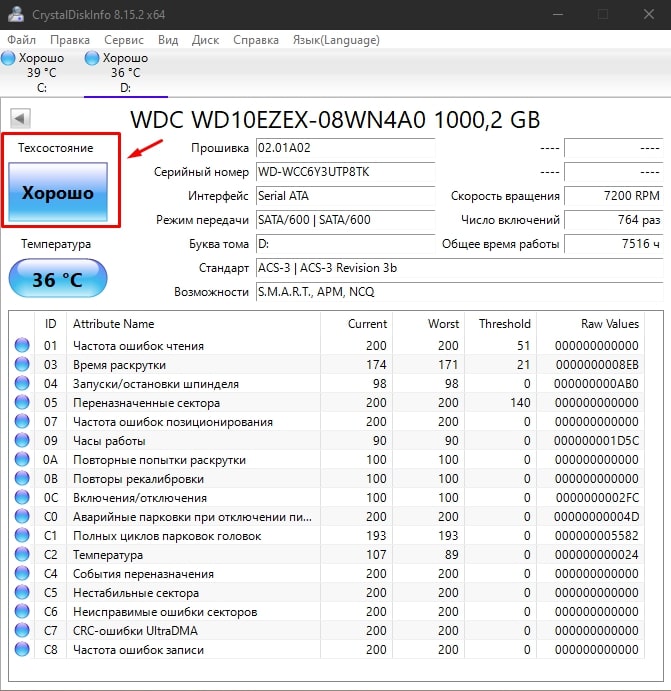Click the ID column header
This screenshot has height=691, width=671.
point(51,324)
